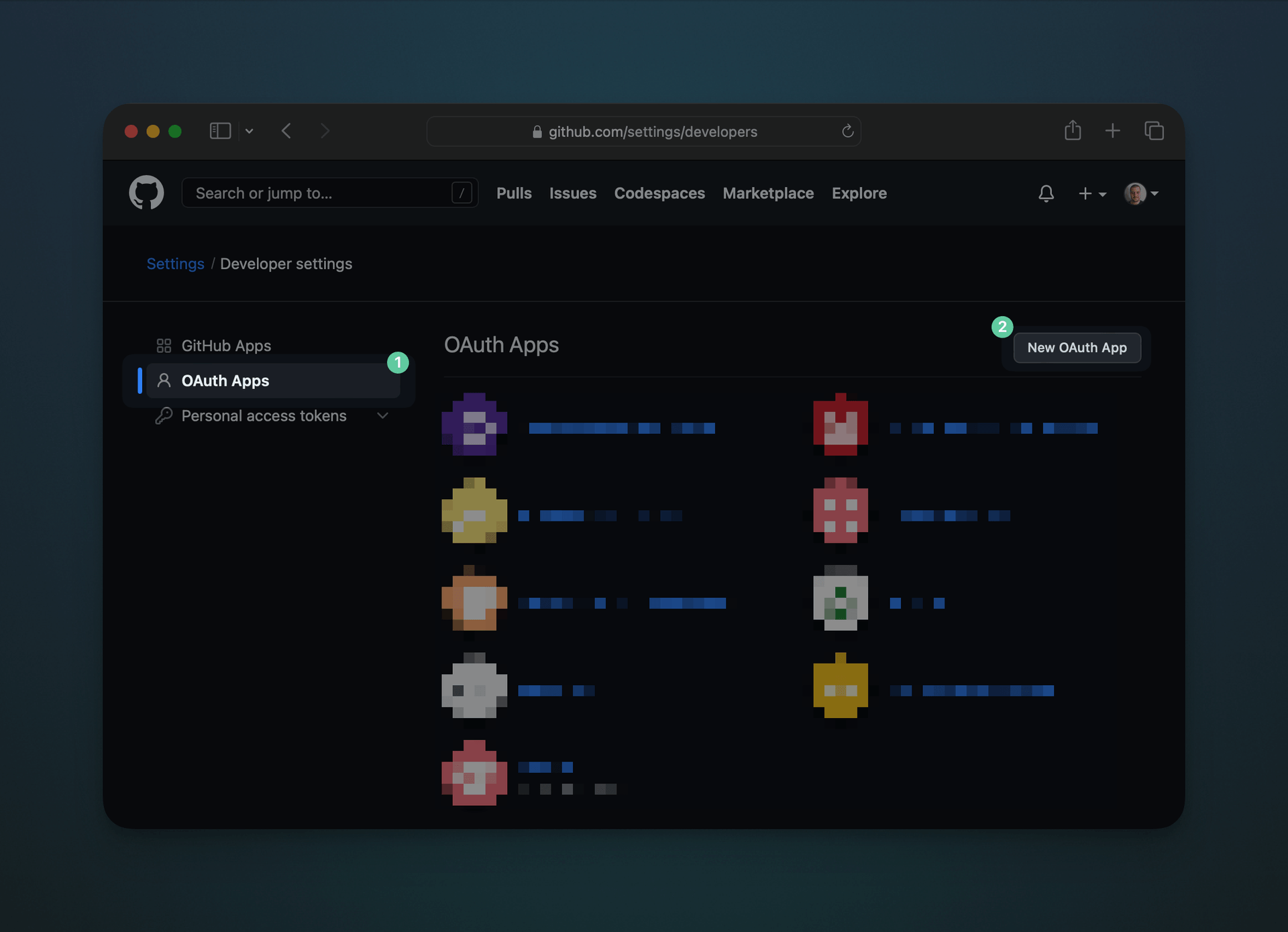Click the github.com address bar
This screenshot has width=1288, height=932.
click(644, 132)
